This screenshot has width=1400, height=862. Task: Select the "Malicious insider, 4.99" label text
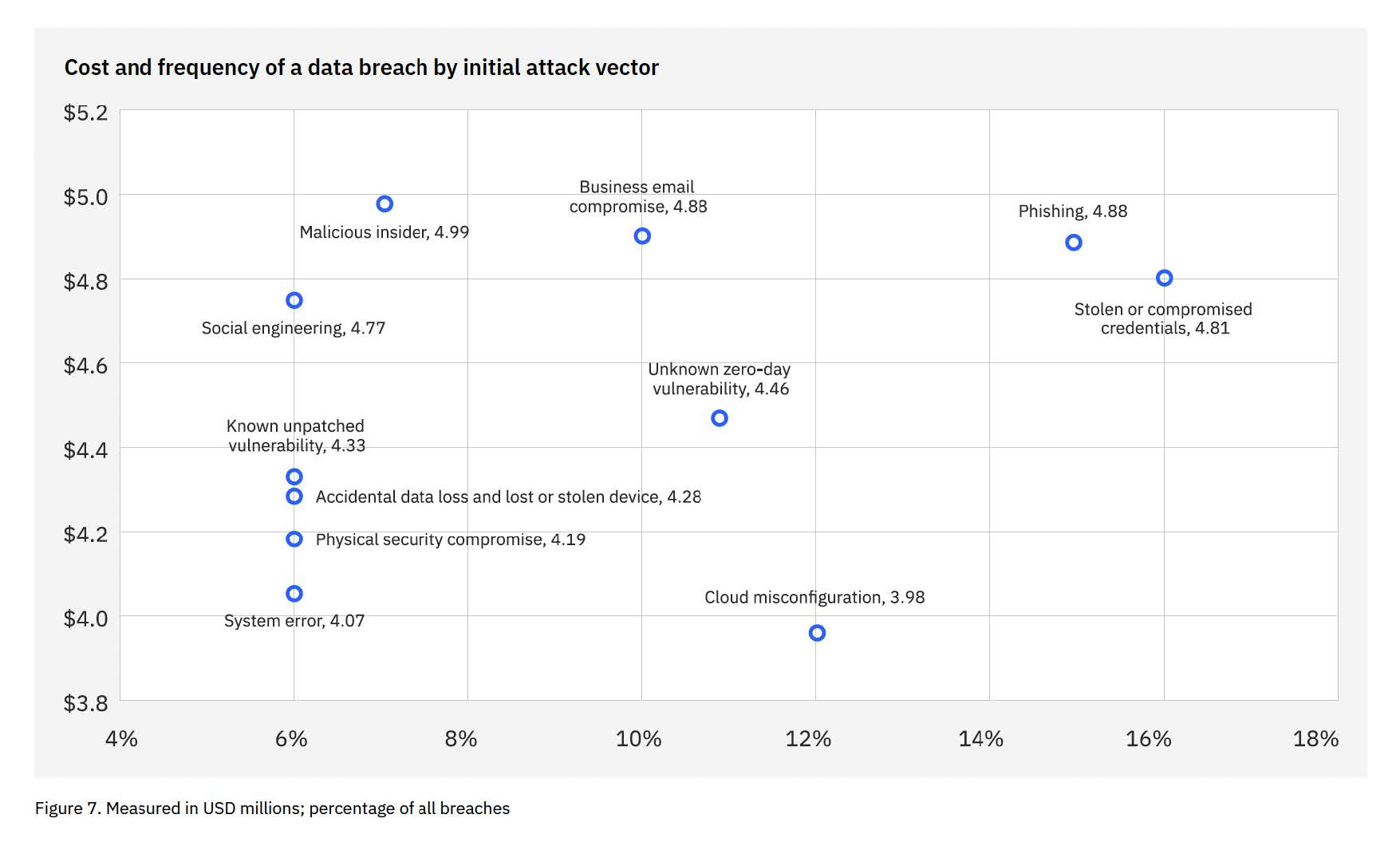pos(385,232)
